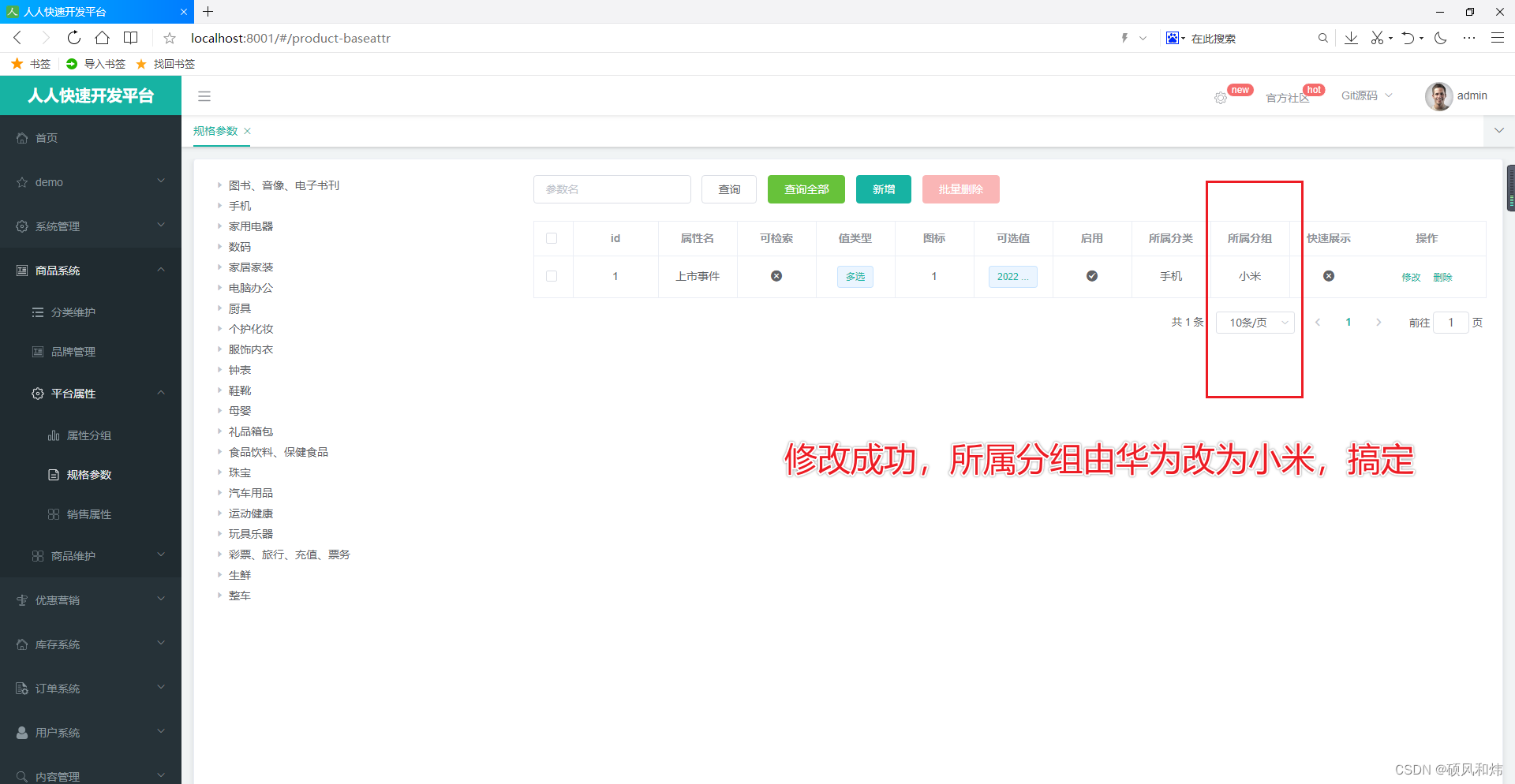Select 规格参数 in the sidebar
The width and height of the screenshot is (1515, 784).
coord(91,475)
